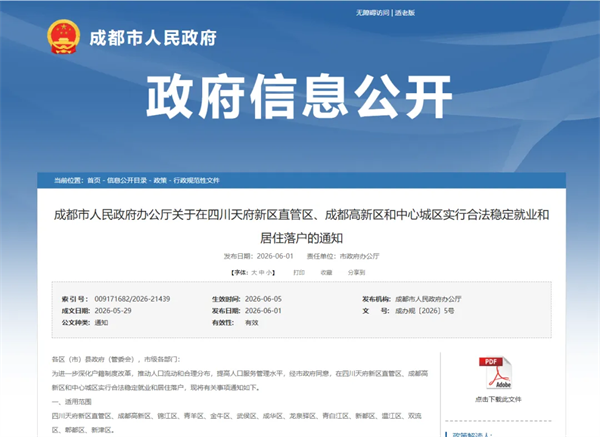Click 点击下载此文件 download link
Screen dimensions: 600x437
tap(498, 399)
